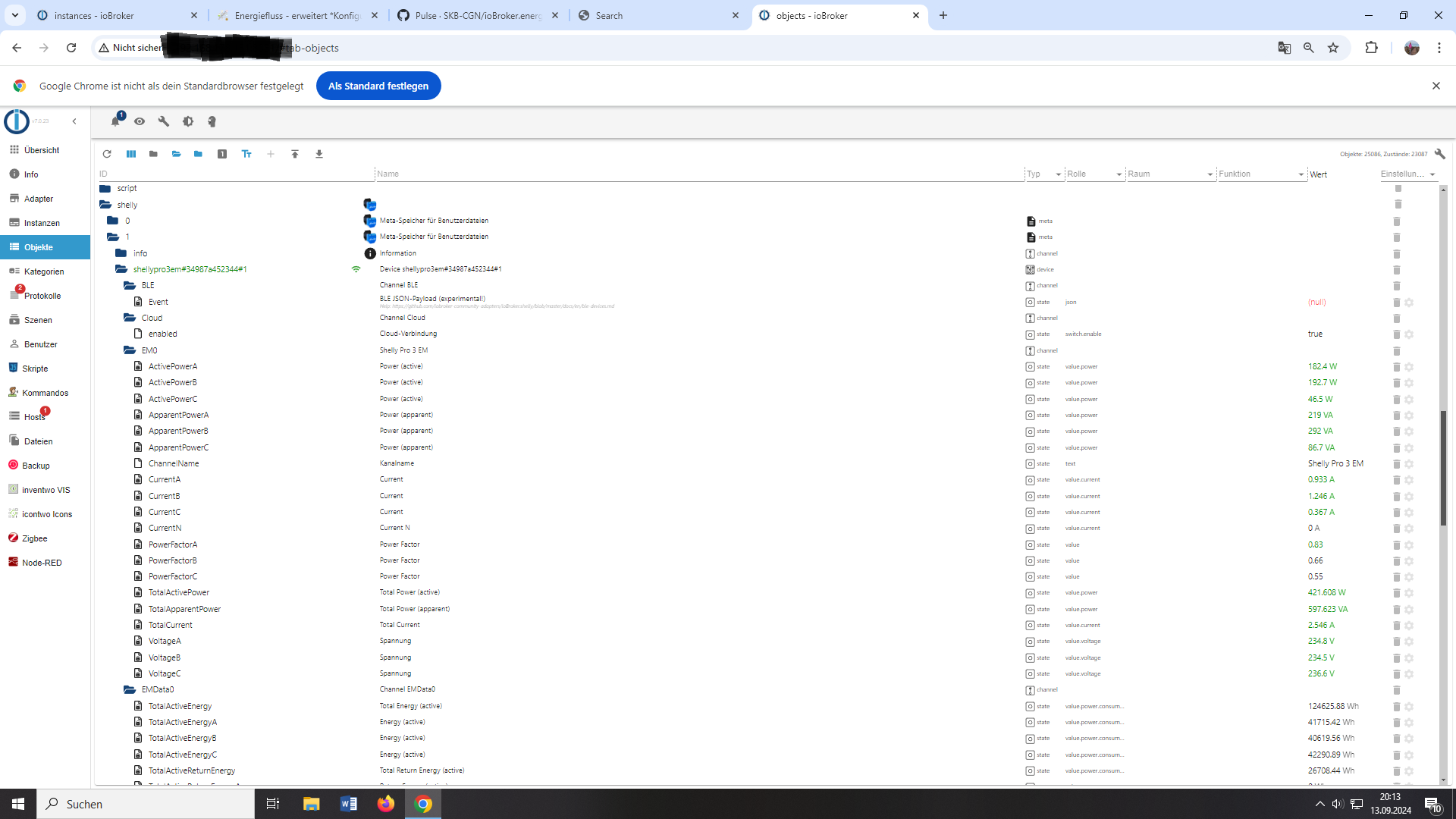This screenshot has width=1456, height=819.
Task: Delete the ActivePowerA object via trash icon
Action: coord(1396,367)
